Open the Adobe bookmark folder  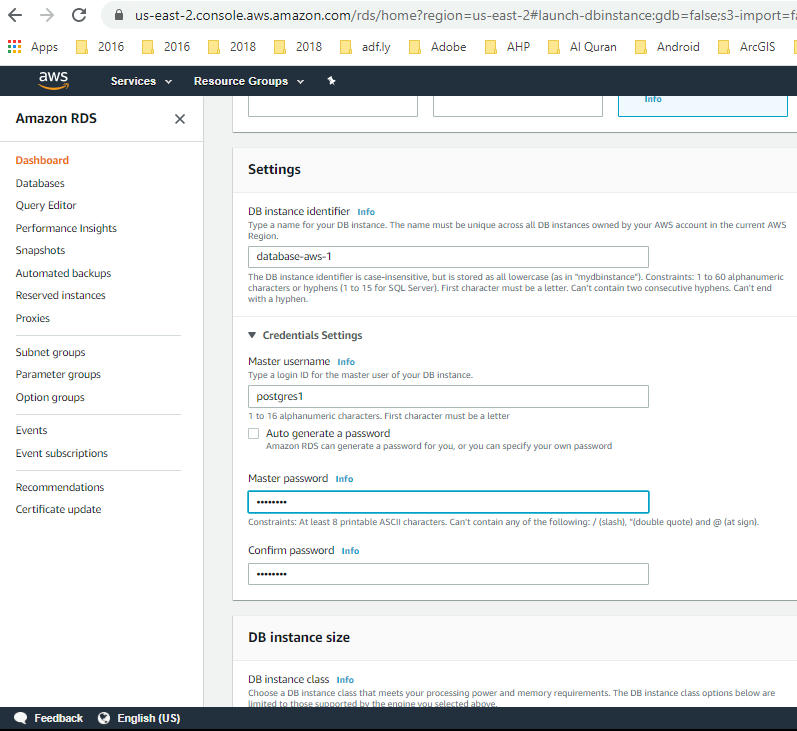tap(437, 47)
